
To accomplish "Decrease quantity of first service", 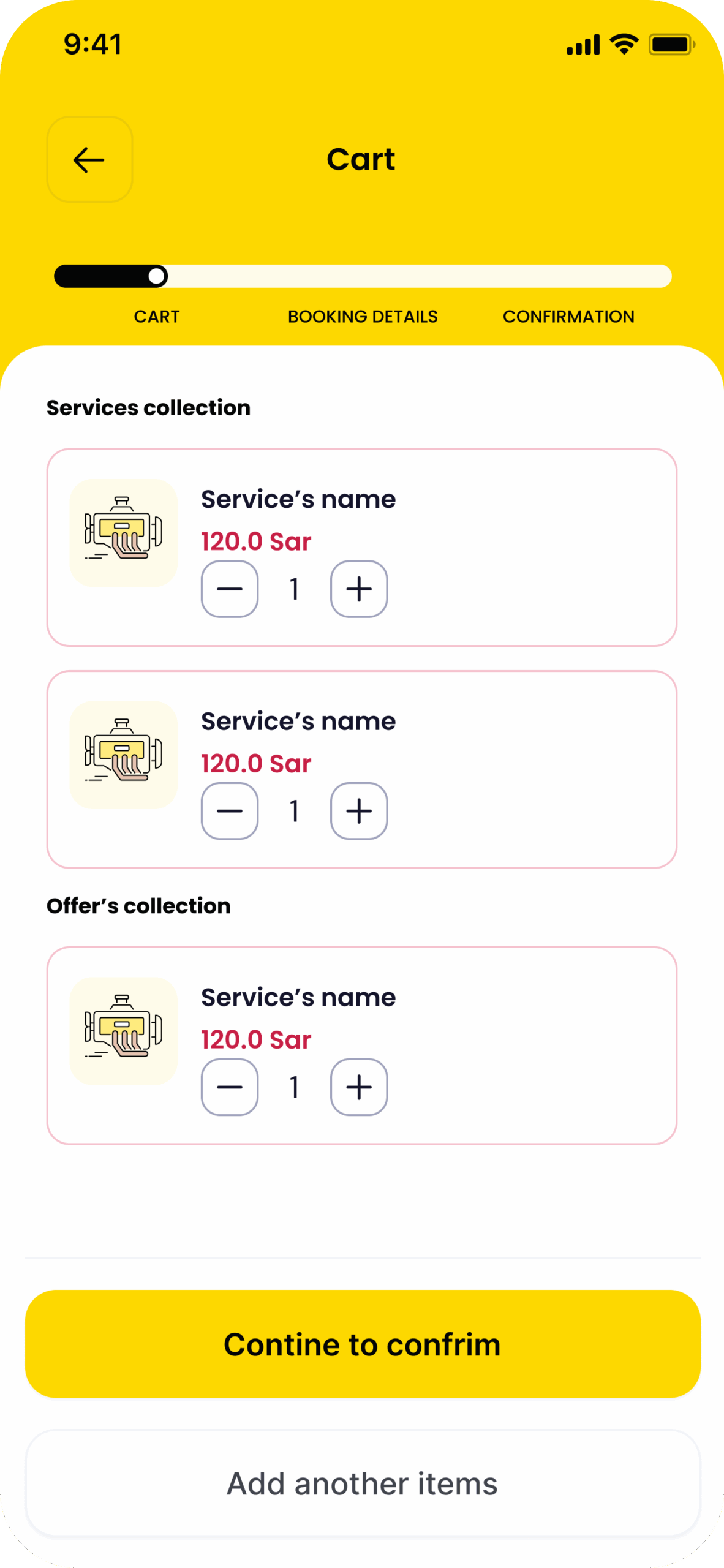I will [x=230, y=589].
